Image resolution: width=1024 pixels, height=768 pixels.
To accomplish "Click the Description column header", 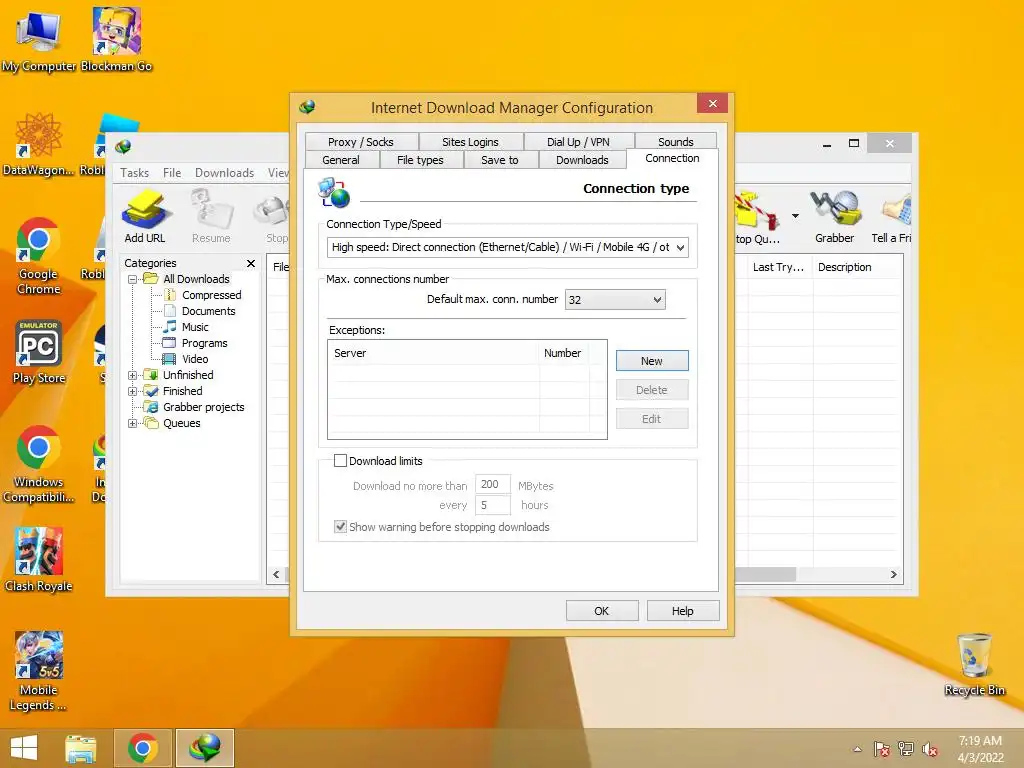I will pos(857,267).
